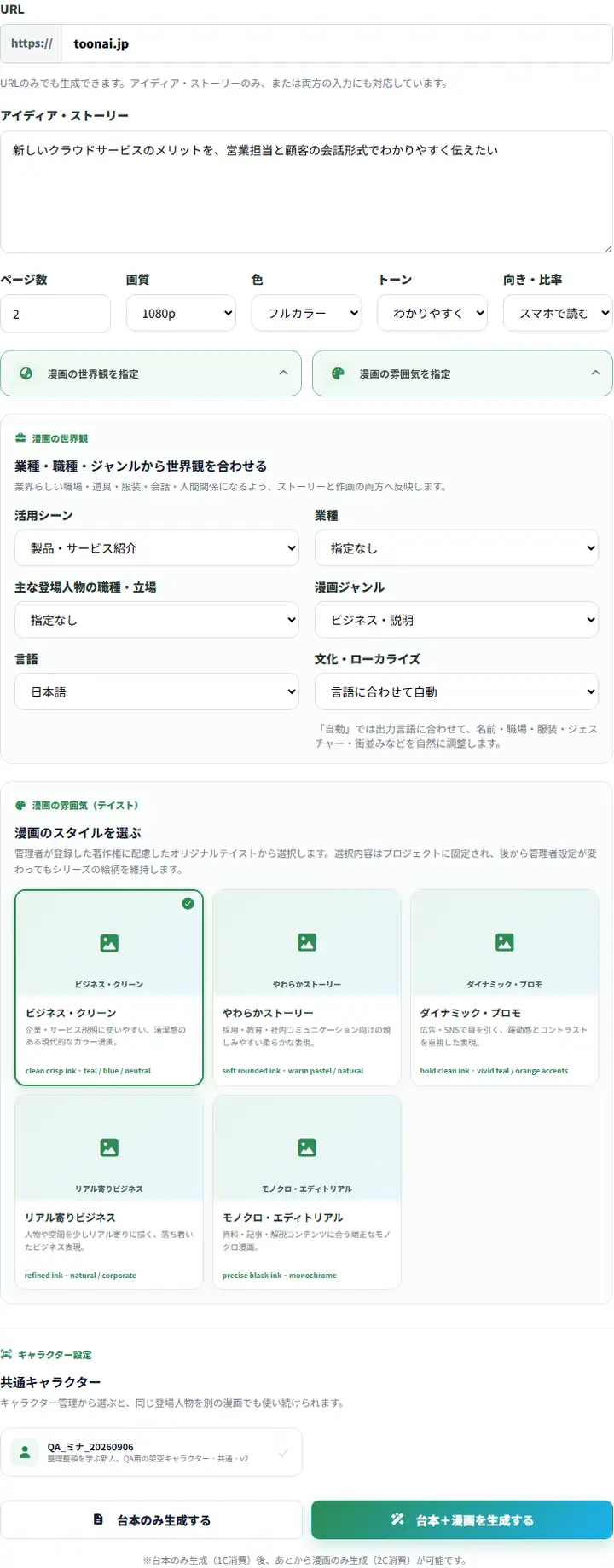
Task: Click the 共通キャラクター heading
Action: [x=50, y=1382]
